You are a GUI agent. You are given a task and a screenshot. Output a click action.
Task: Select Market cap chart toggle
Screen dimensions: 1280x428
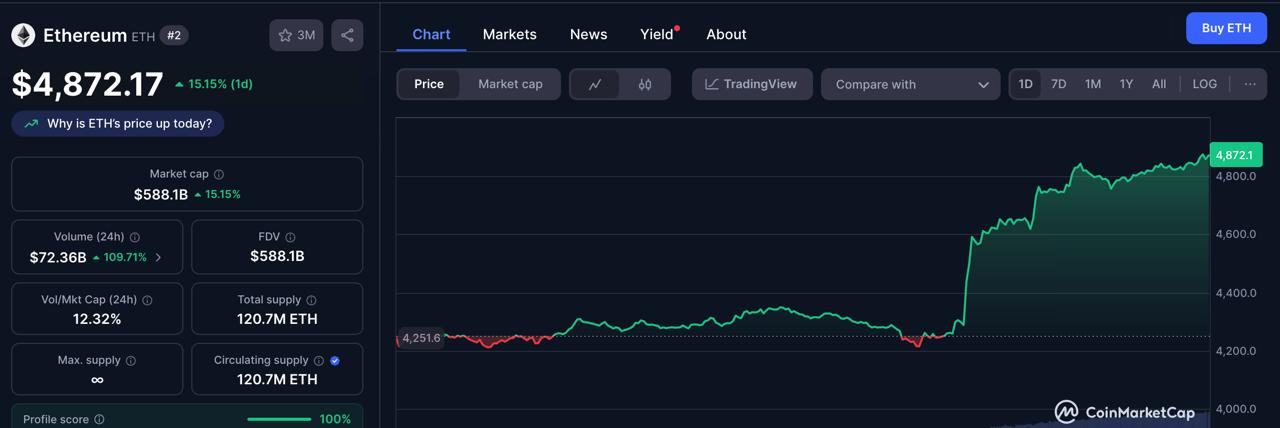[x=510, y=84]
